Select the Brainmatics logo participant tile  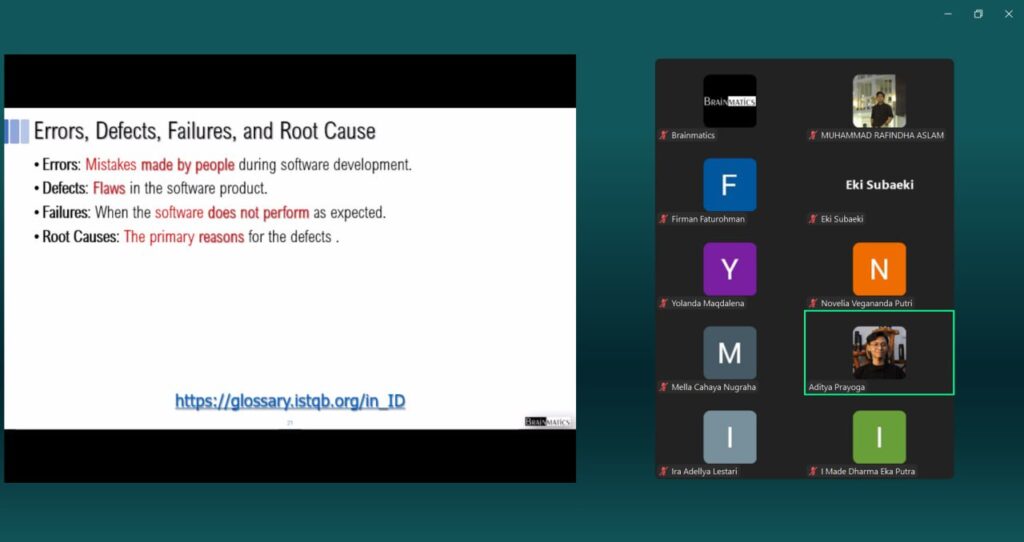pos(729,101)
